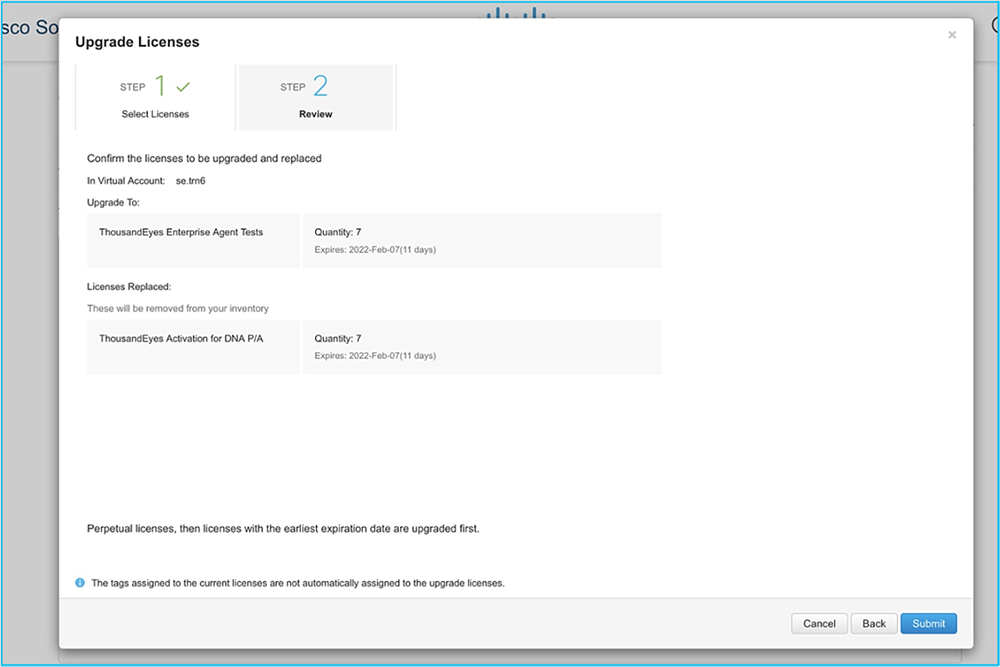This screenshot has width=1000, height=667.
Task: Select ThousandEyes Enterprise Agent Tests license
Action: (181, 232)
